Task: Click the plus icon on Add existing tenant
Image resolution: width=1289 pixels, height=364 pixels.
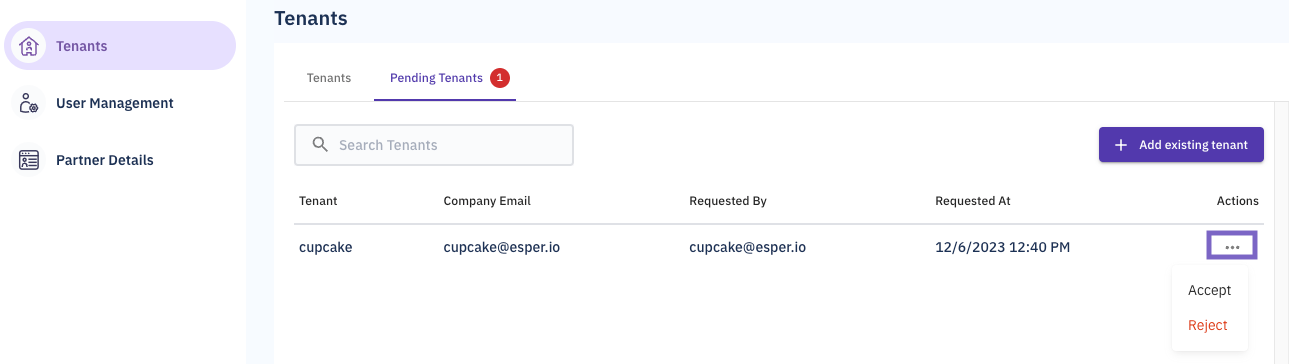Action: coord(1121,145)
